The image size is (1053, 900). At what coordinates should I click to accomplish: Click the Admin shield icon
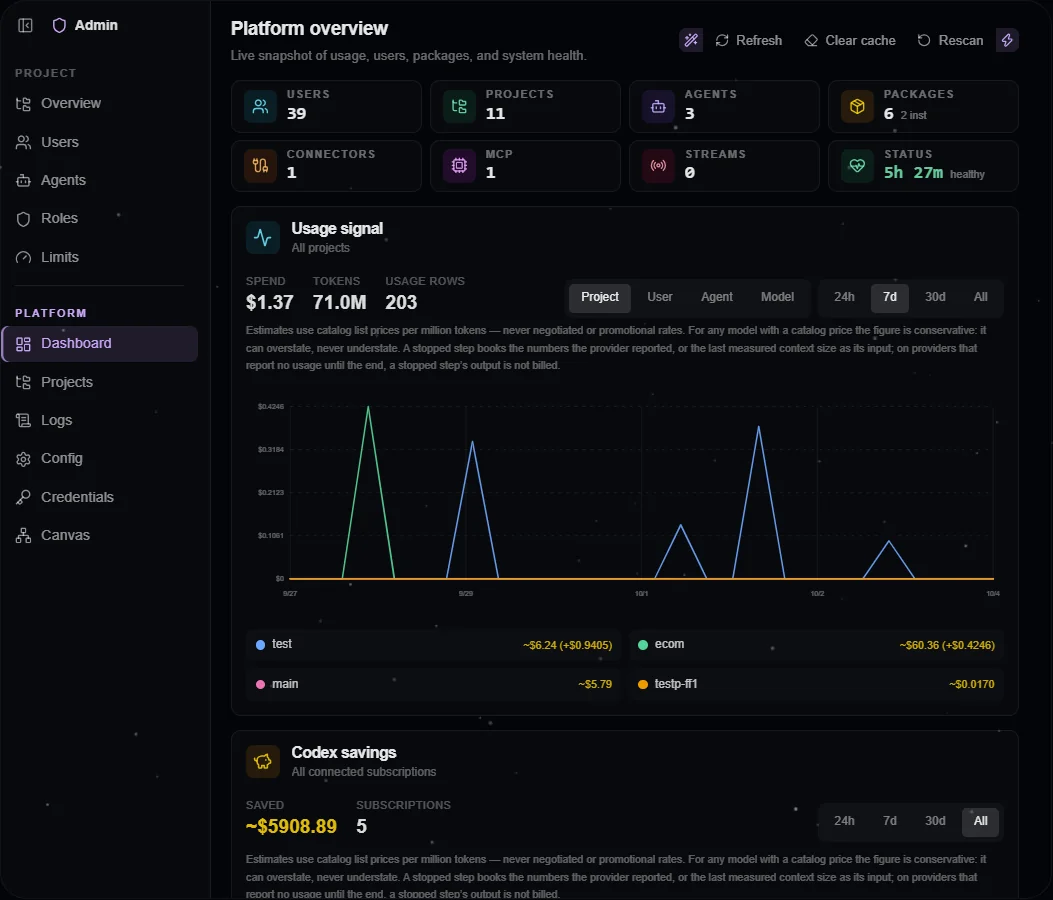click(x=59, y=26)
